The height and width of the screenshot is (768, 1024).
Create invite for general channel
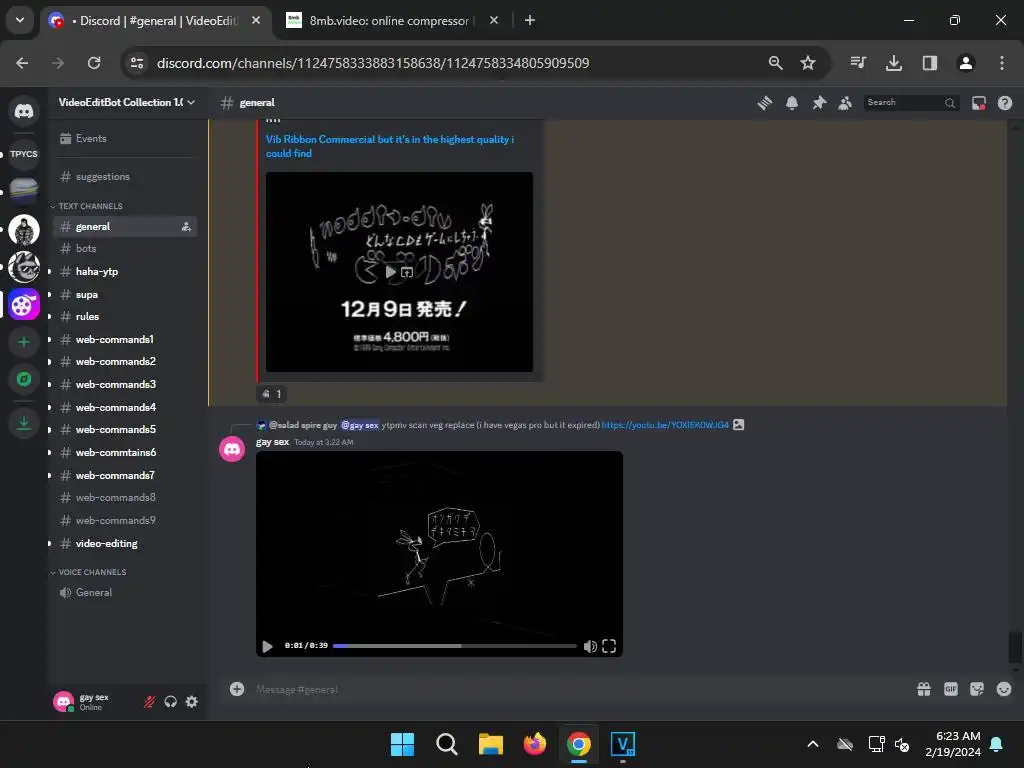click(x=186, y=227)
